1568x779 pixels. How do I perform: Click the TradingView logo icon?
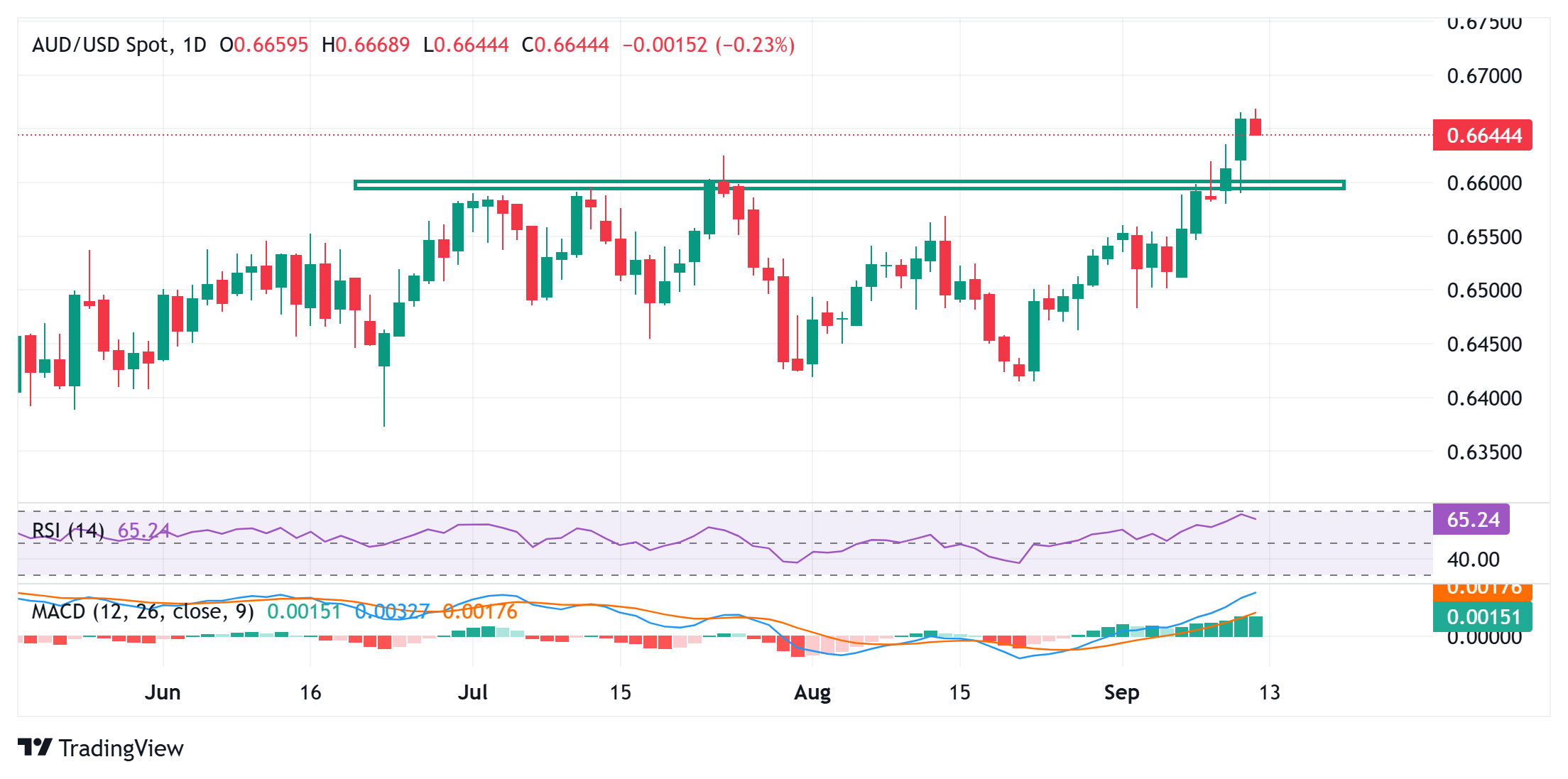(35, 748)
